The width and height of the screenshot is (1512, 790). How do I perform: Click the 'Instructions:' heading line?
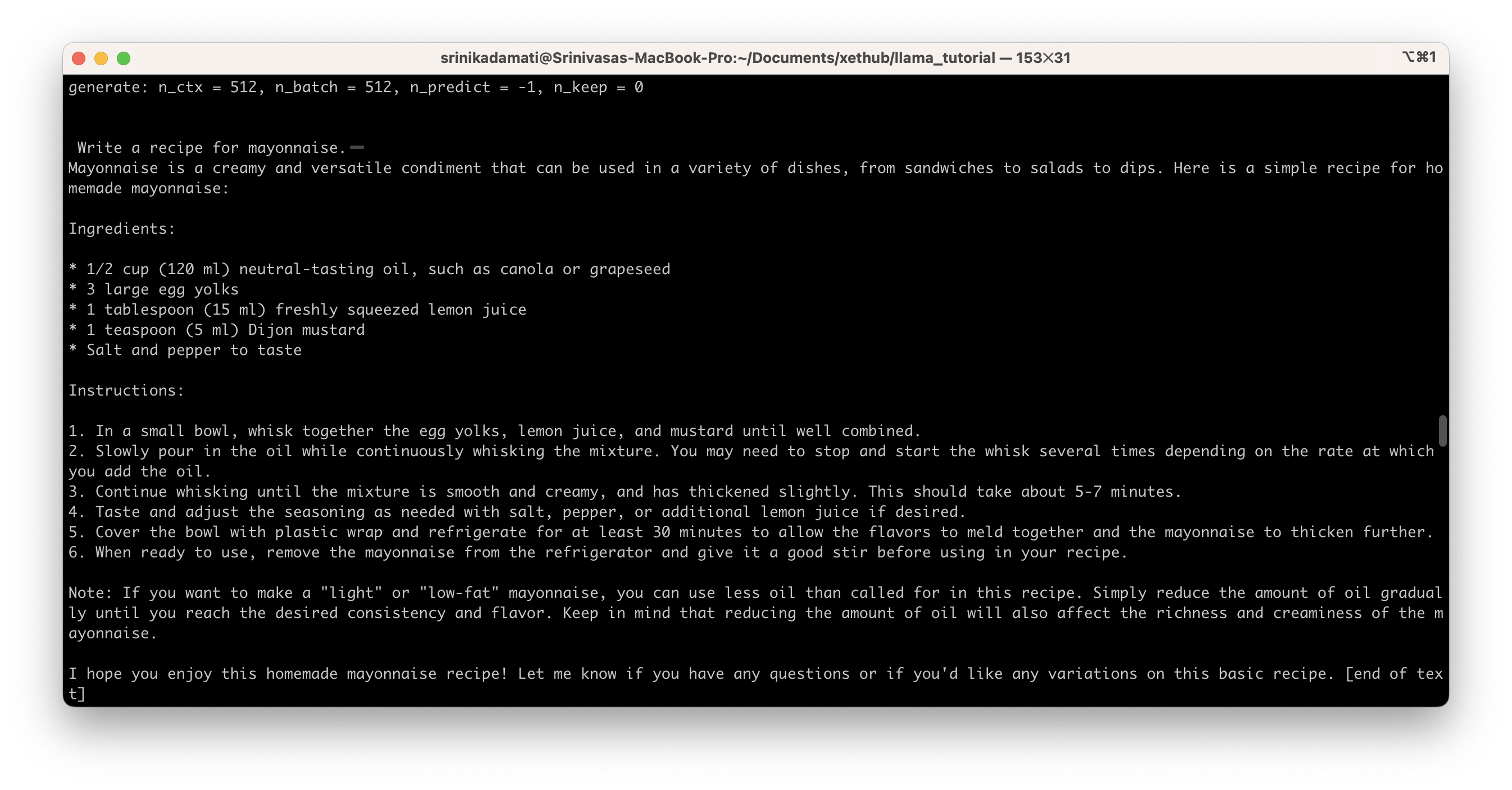coord(126,391)
